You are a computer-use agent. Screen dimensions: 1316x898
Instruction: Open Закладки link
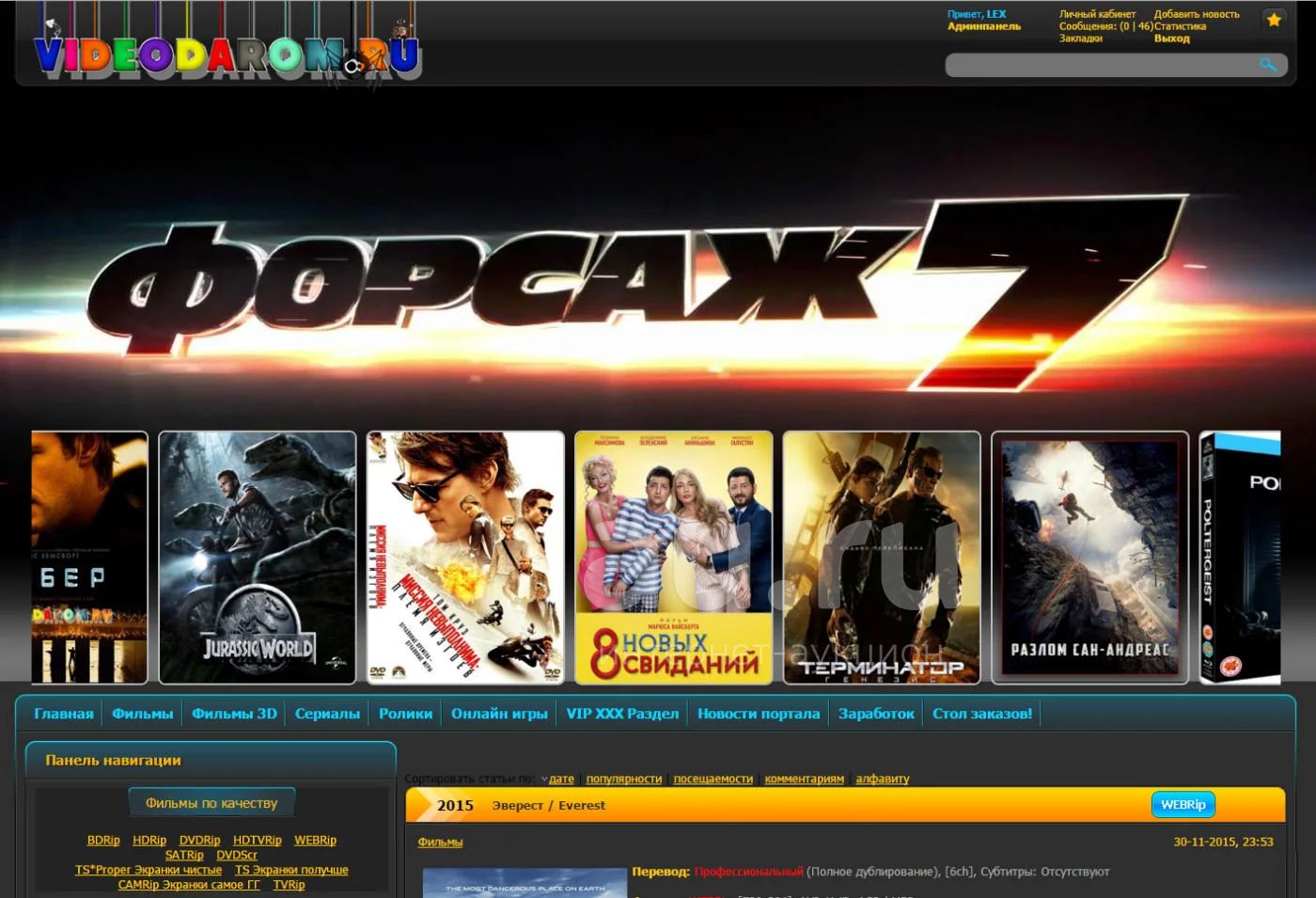pos(1080,39)
